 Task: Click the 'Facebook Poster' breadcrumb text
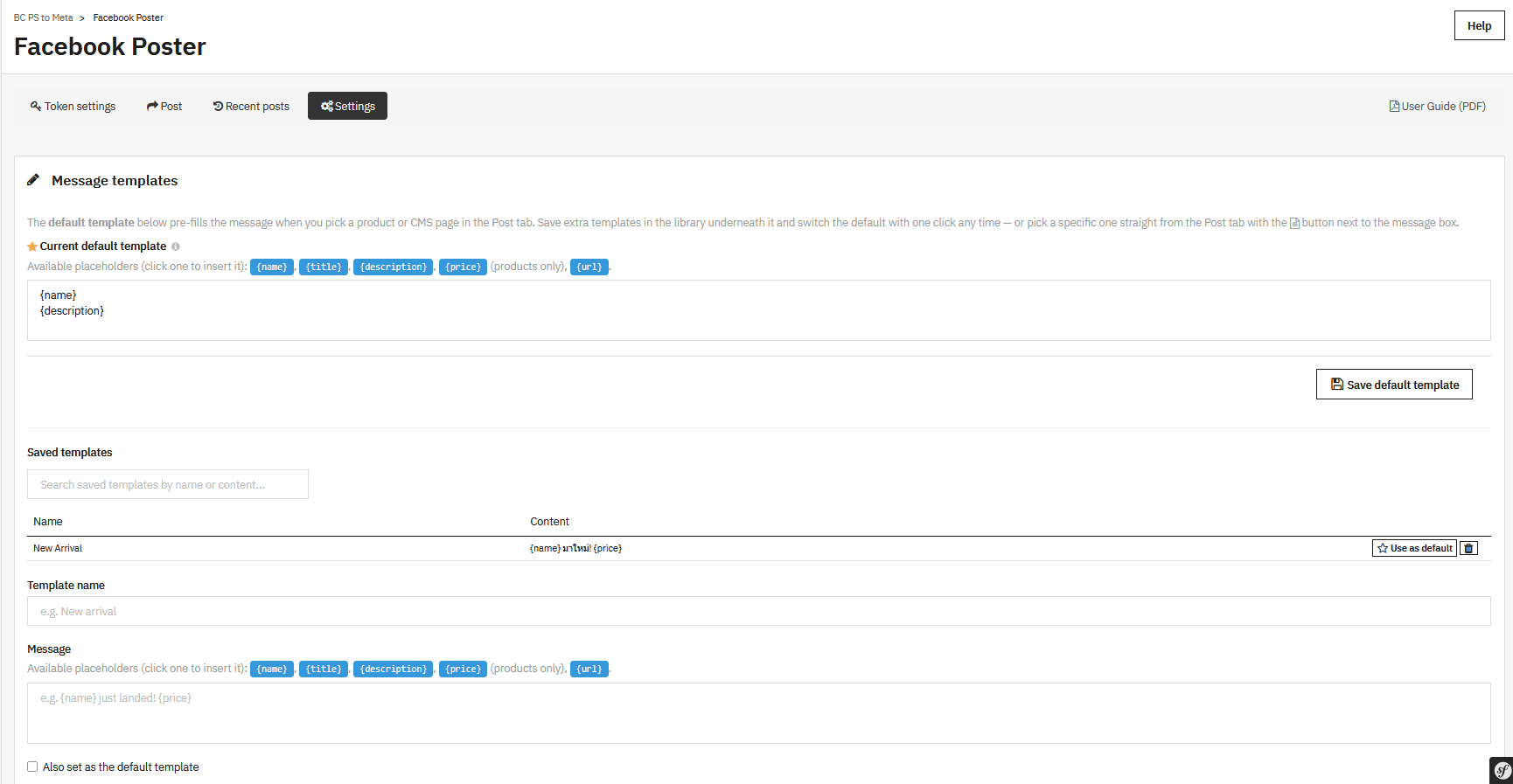tap(129, 17)
